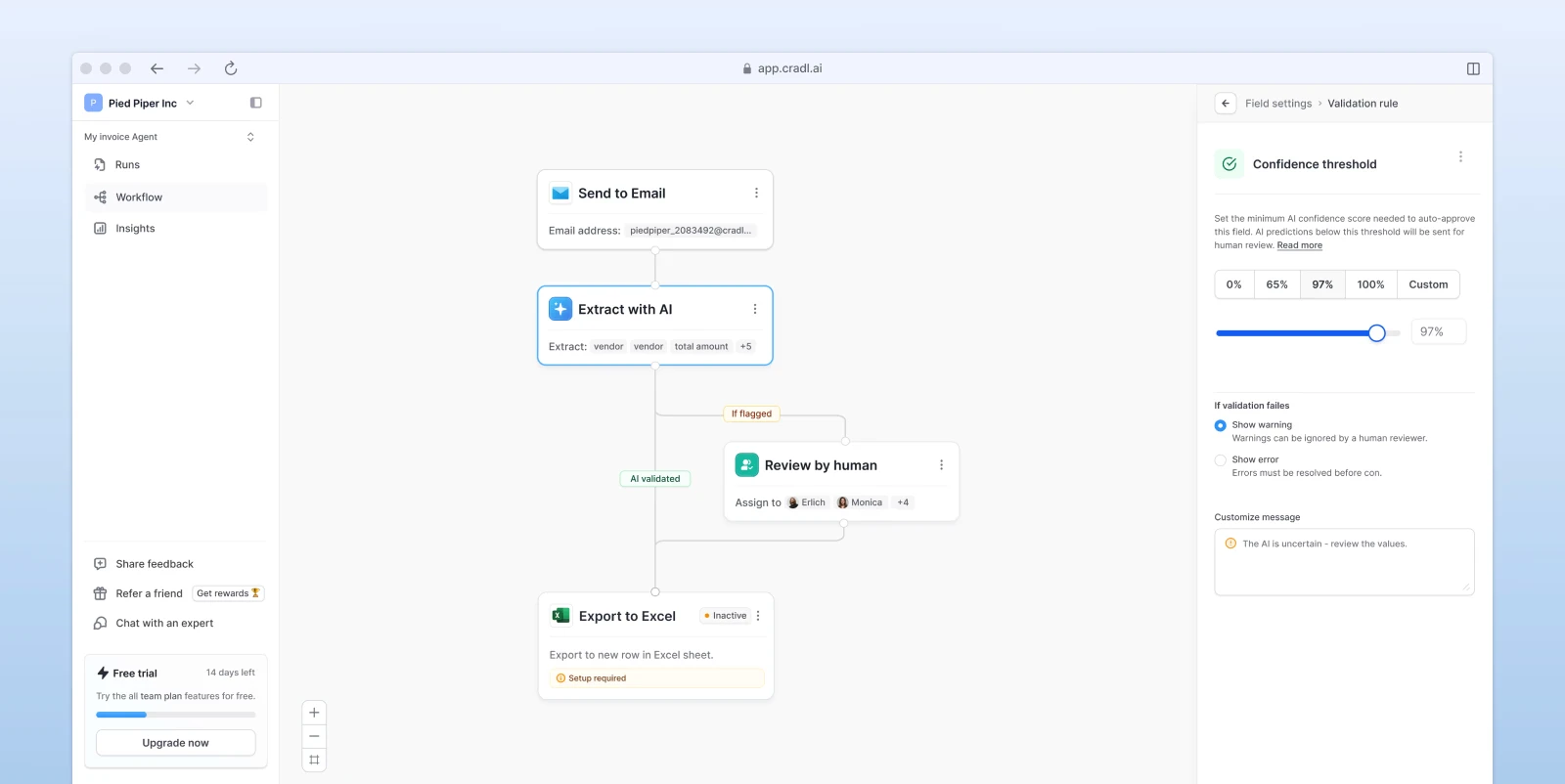This screenshot has width=1565, height=784.
Task: Select the Show warning radio option
Action: click(x=1220, y=425)
